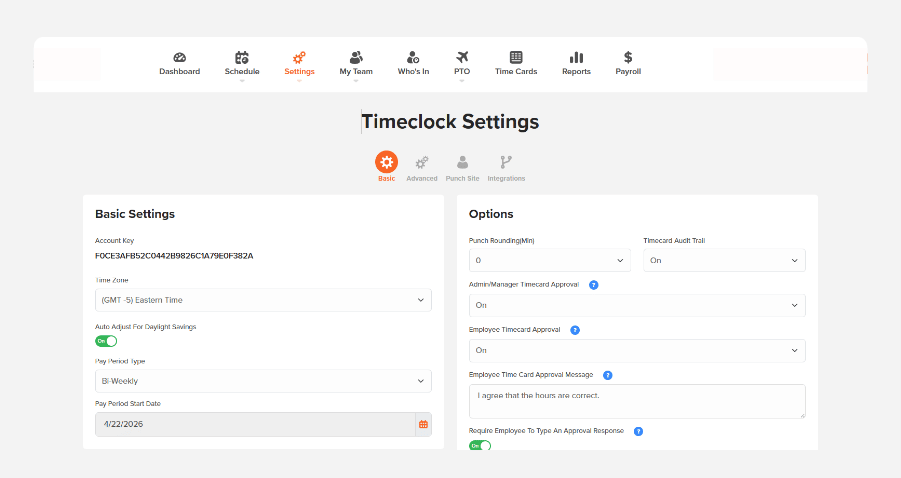Image resolution: width=901 pixels, height=478 pixels.
Task: Open PTO airplane icon
Action: pyautogui.click(x=462, y=57)
